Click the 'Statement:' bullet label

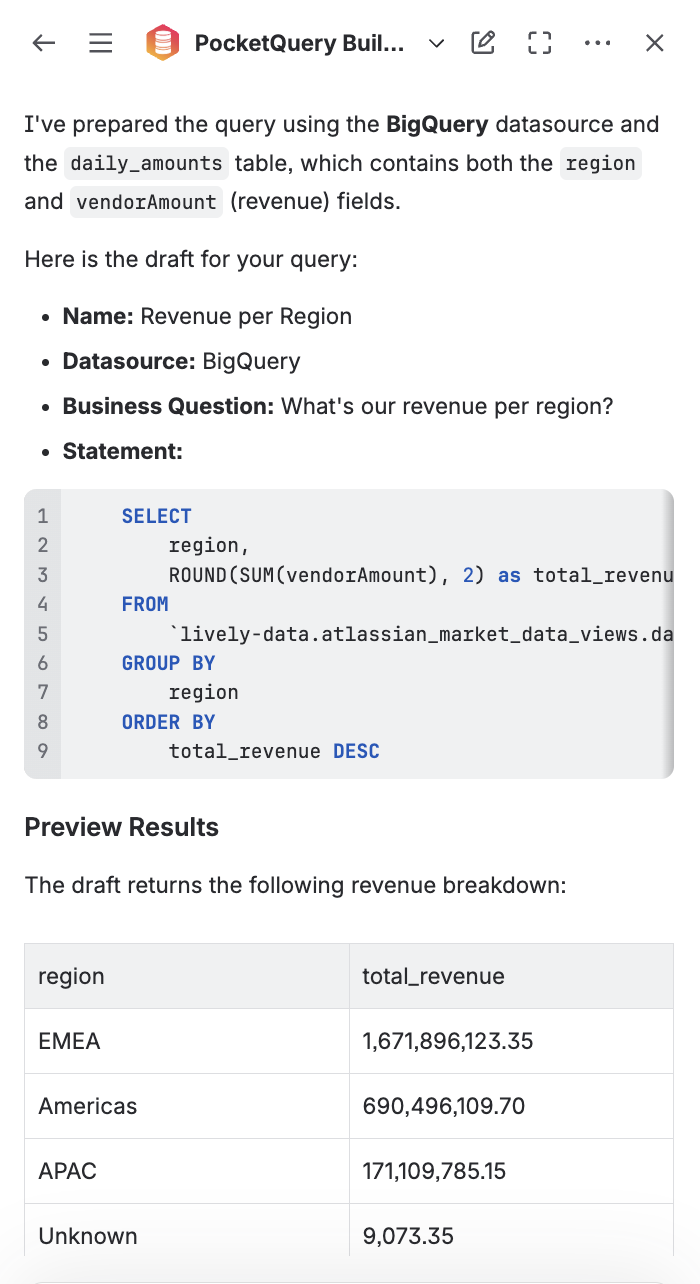click(122, 451)
